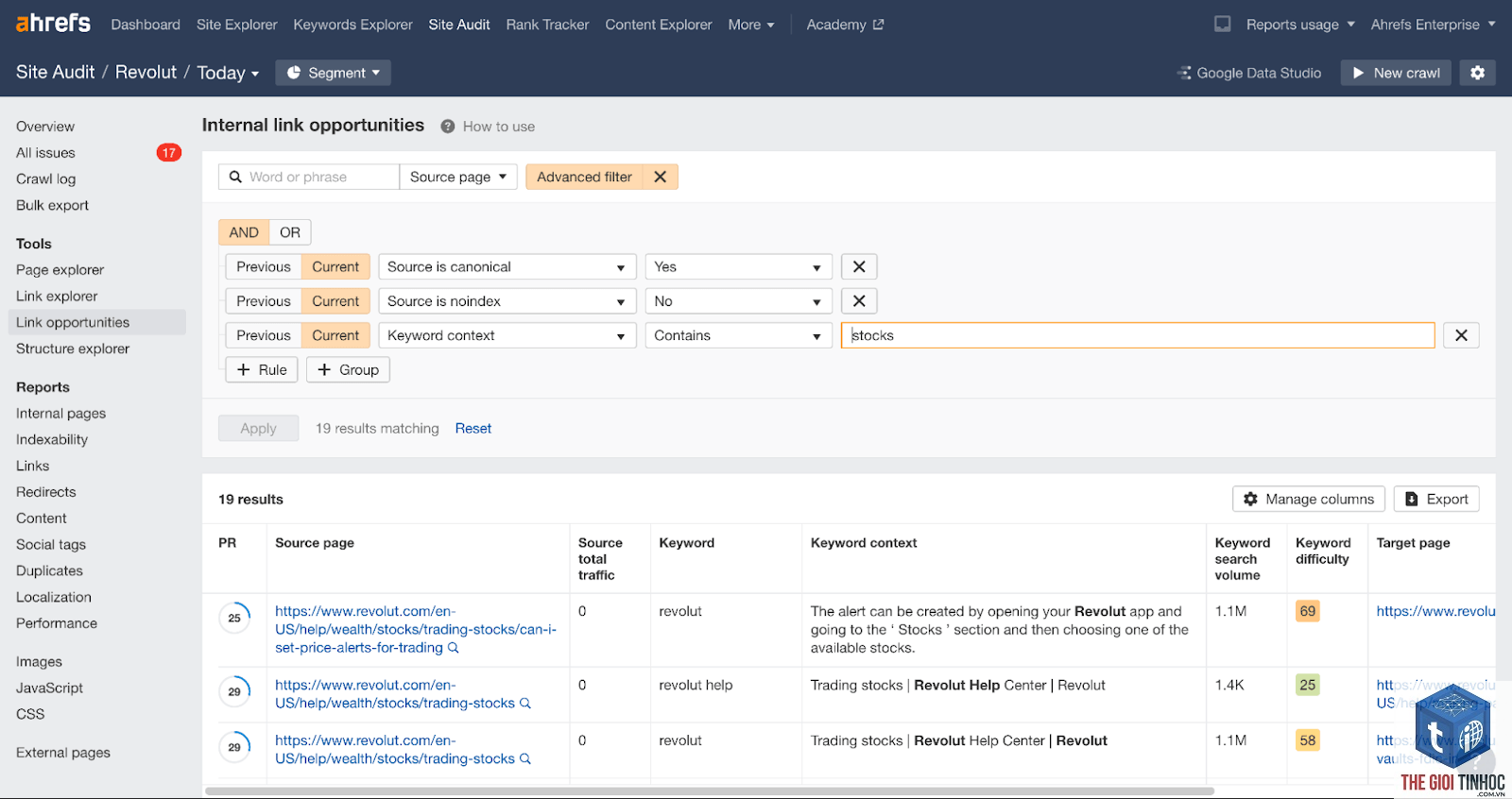Choose Previous for Source is canonical rule
This screenshot has height=799, width=1512.
click(x=264, y=266)
